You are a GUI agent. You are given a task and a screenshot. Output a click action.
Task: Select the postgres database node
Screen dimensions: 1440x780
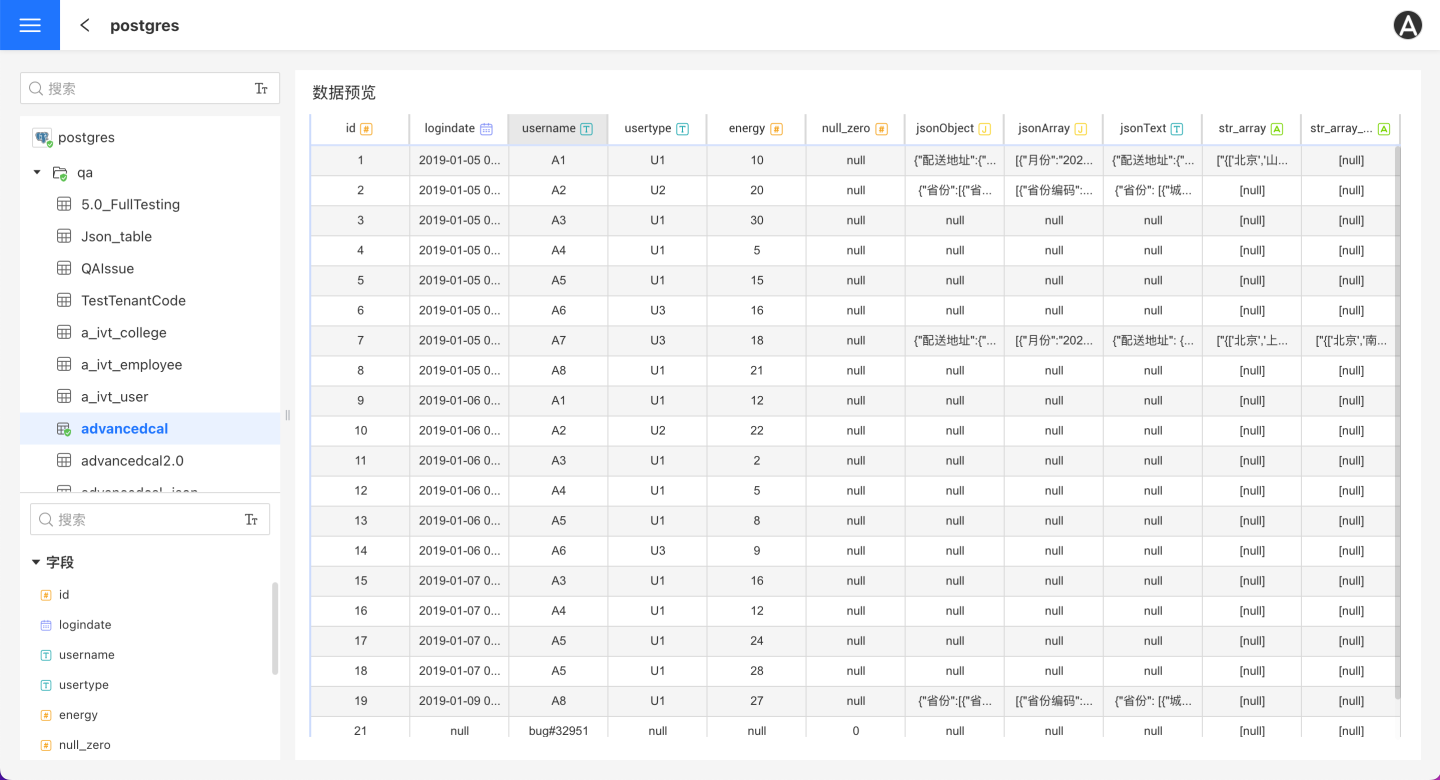click(86, 137)
